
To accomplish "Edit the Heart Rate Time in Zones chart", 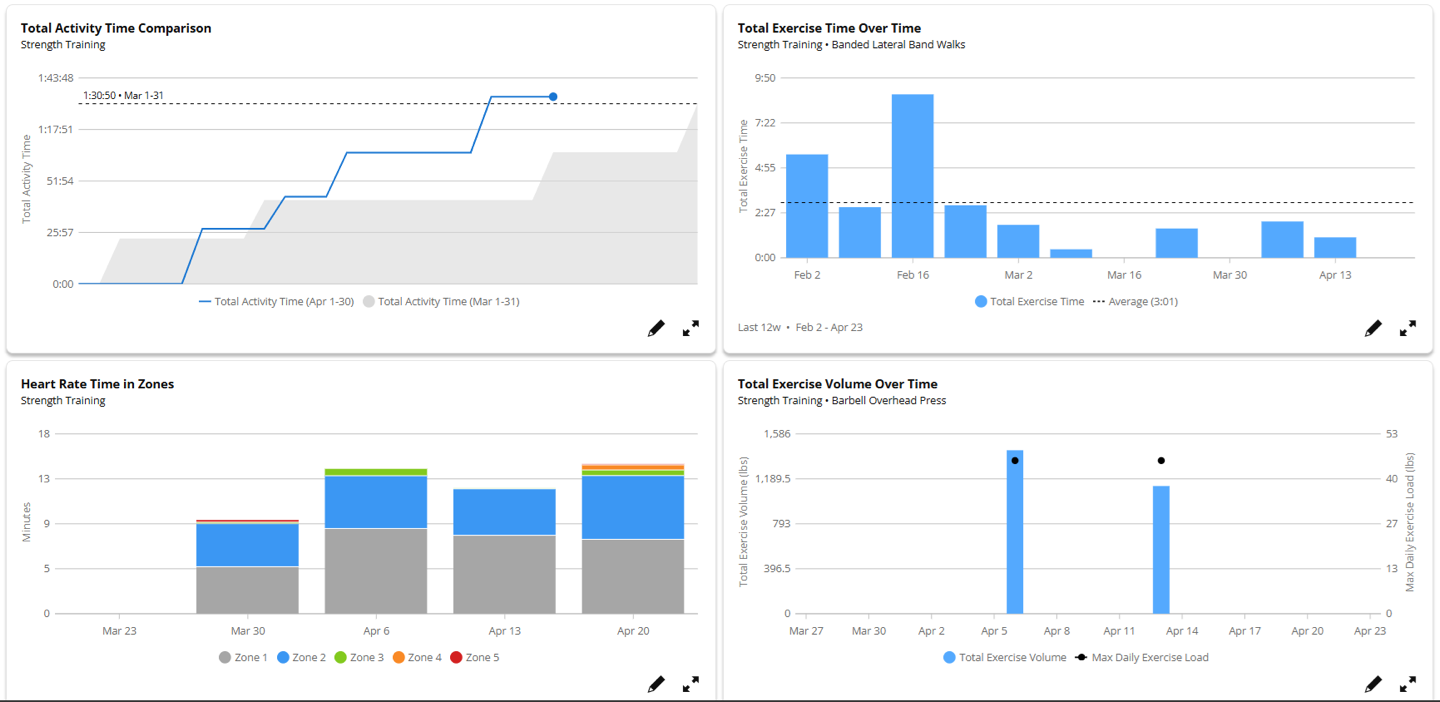I will tap(656, 684).
